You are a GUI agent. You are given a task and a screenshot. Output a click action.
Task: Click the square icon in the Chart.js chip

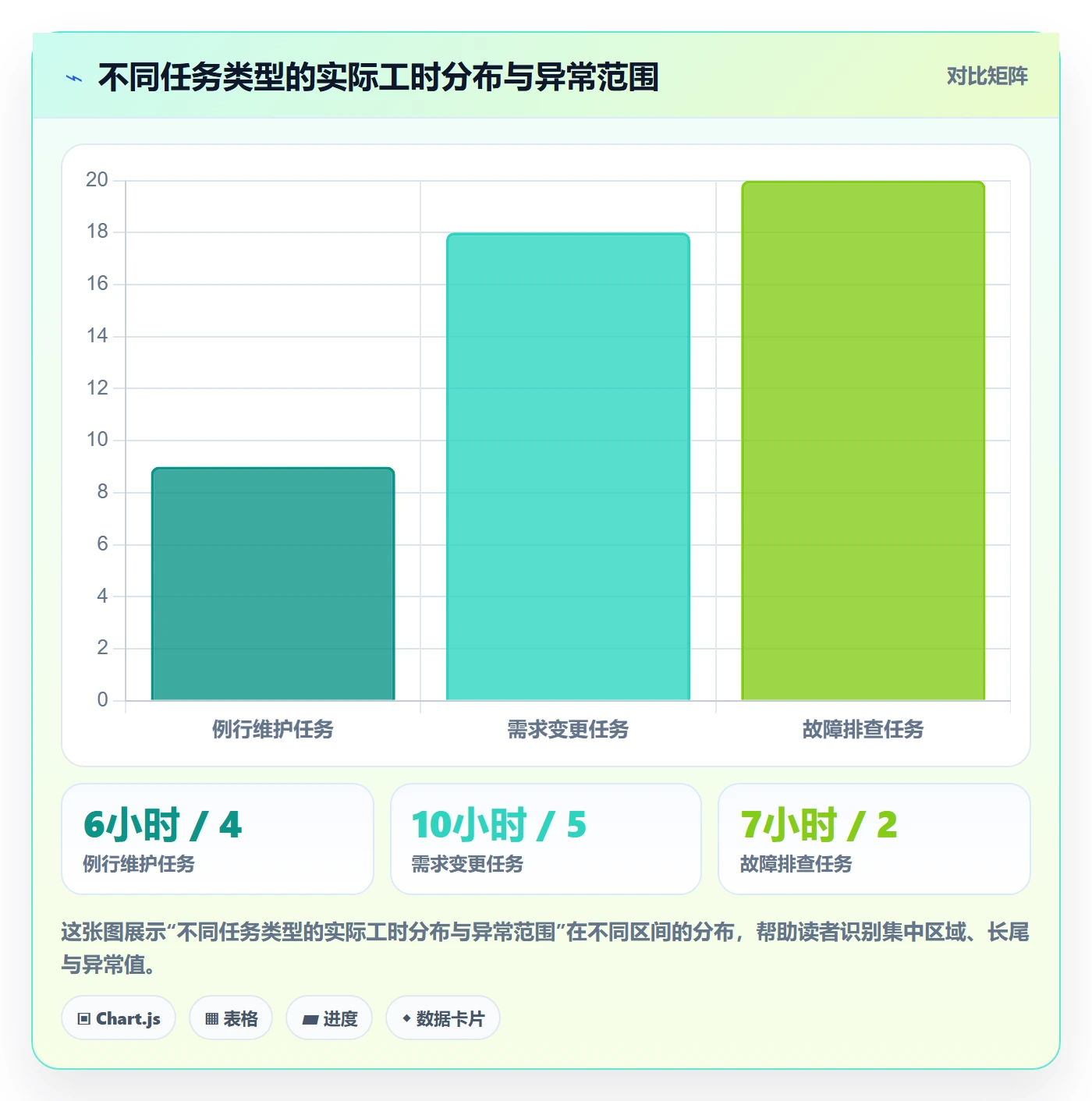84,1019
